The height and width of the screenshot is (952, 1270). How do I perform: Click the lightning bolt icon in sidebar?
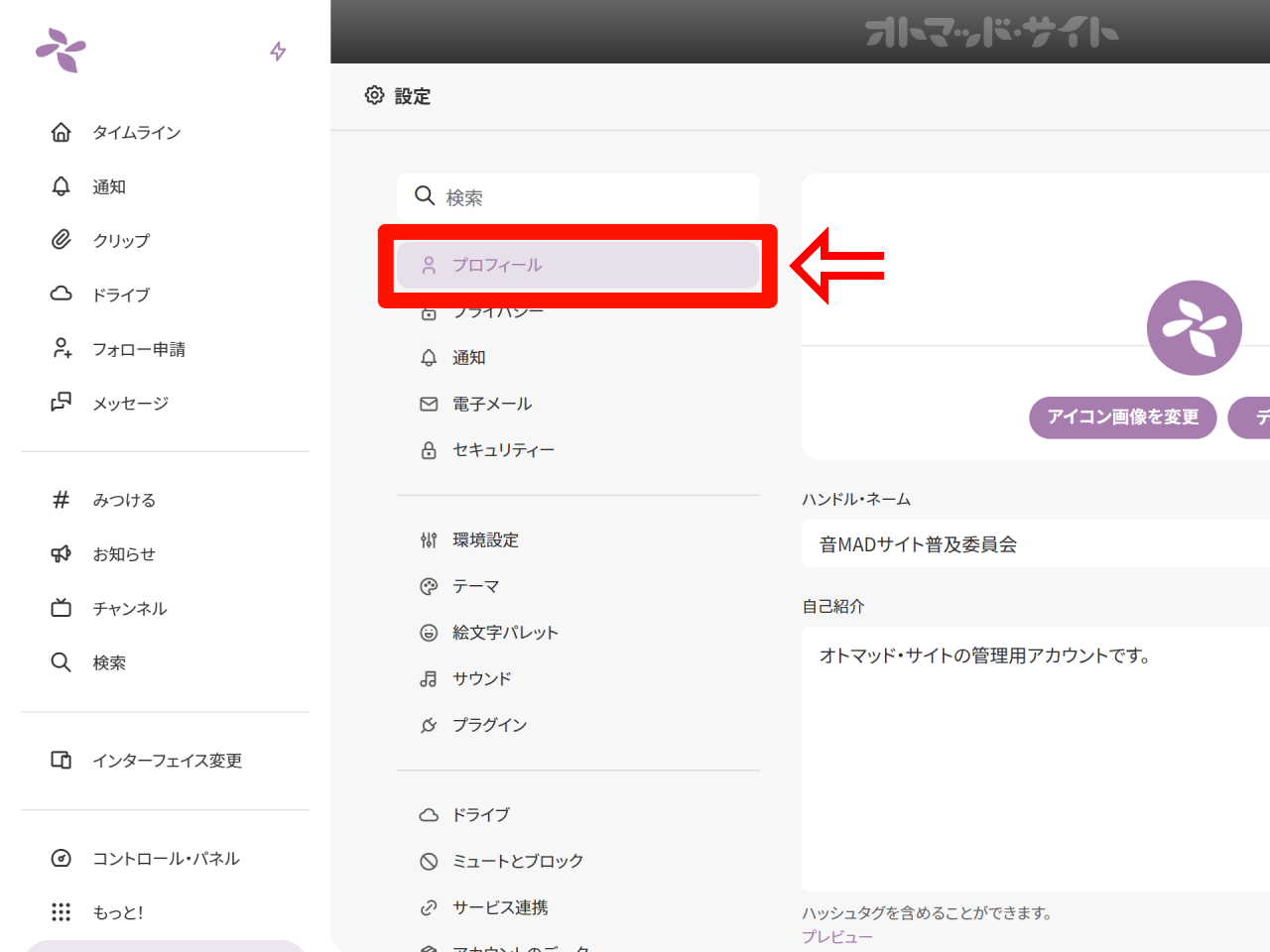278,52
